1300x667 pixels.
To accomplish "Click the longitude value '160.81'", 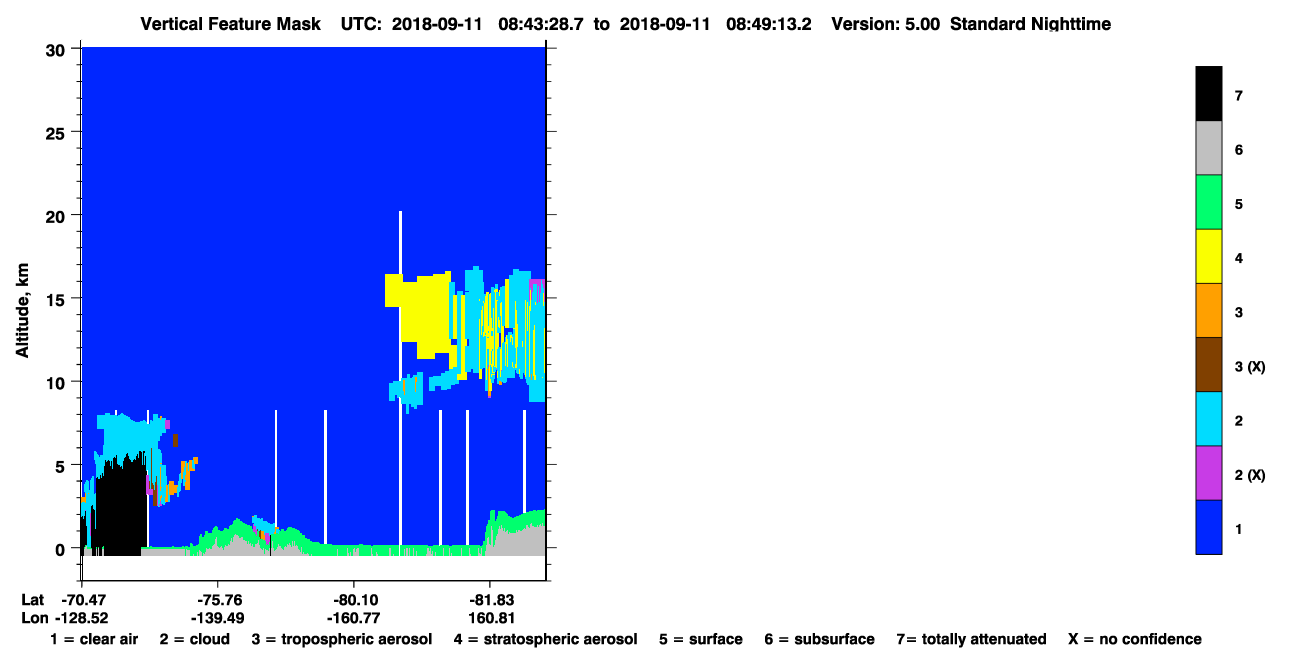I will pyautogui.click(x=490, y=618).
